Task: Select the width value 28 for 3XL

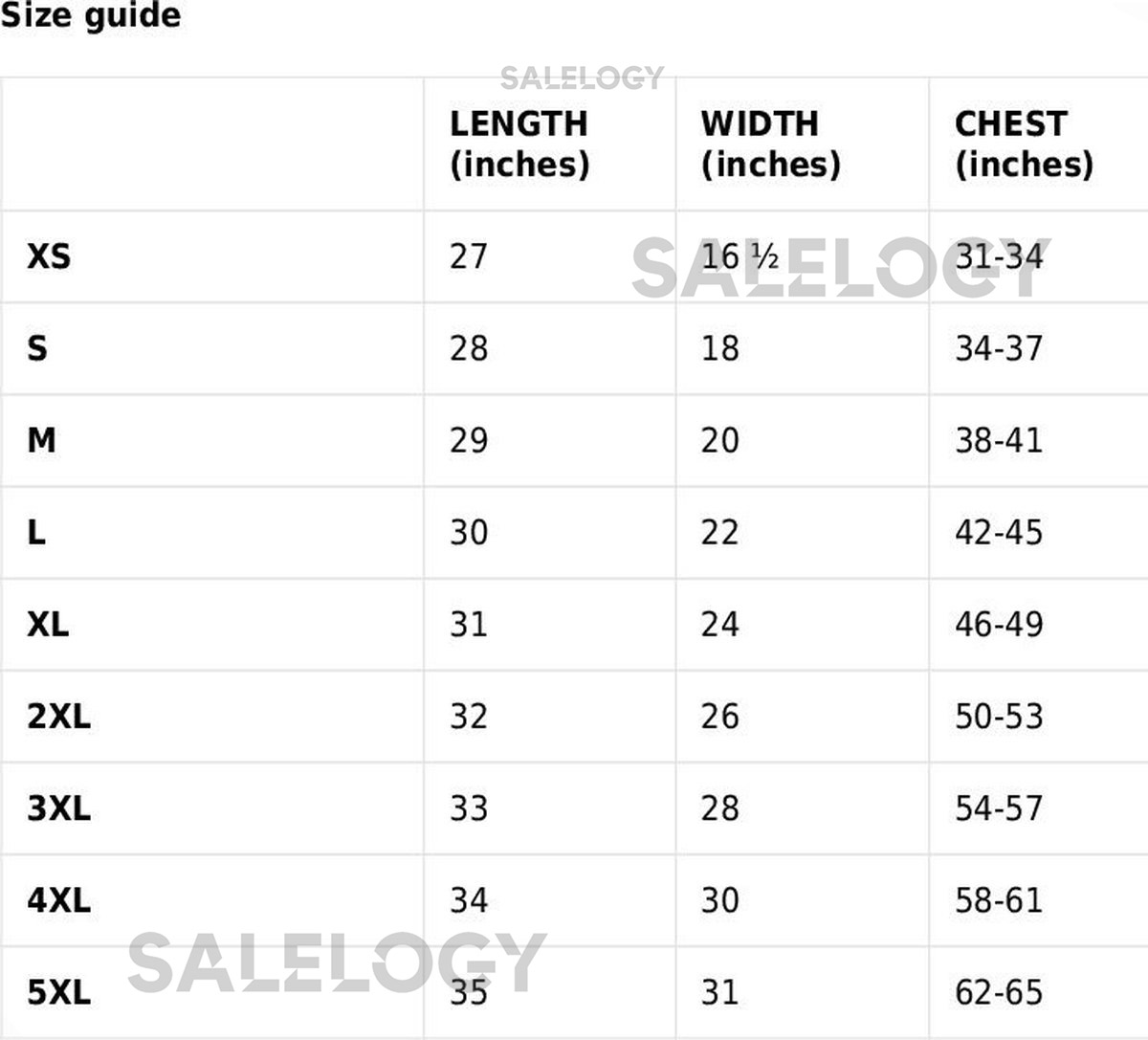Action: pos(719,808)
